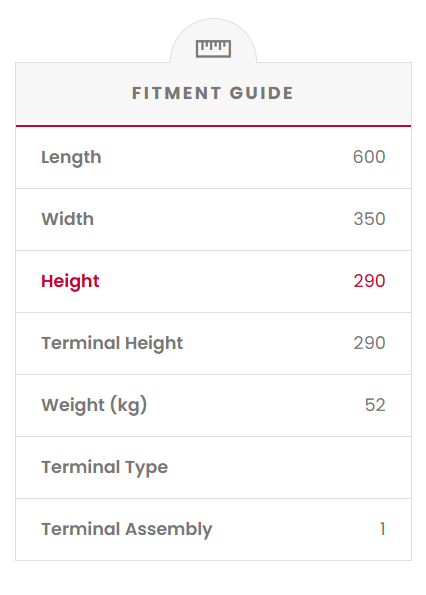Viewport: 426px width, 595px height.
Task: Click the Terminal Assembly value 1
Action: click(382, 529)
